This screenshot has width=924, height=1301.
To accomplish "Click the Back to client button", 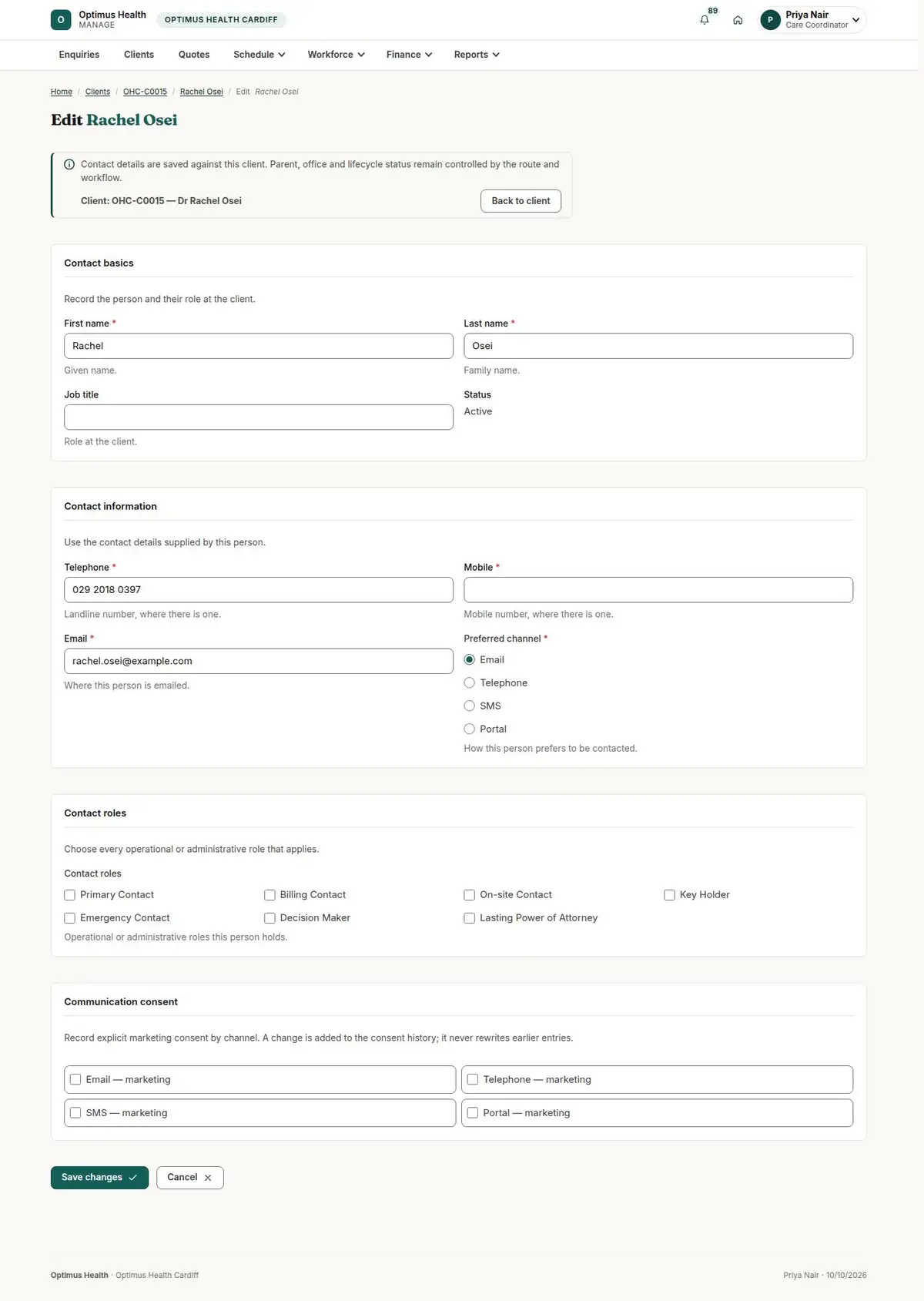I will tap(521, 201).
